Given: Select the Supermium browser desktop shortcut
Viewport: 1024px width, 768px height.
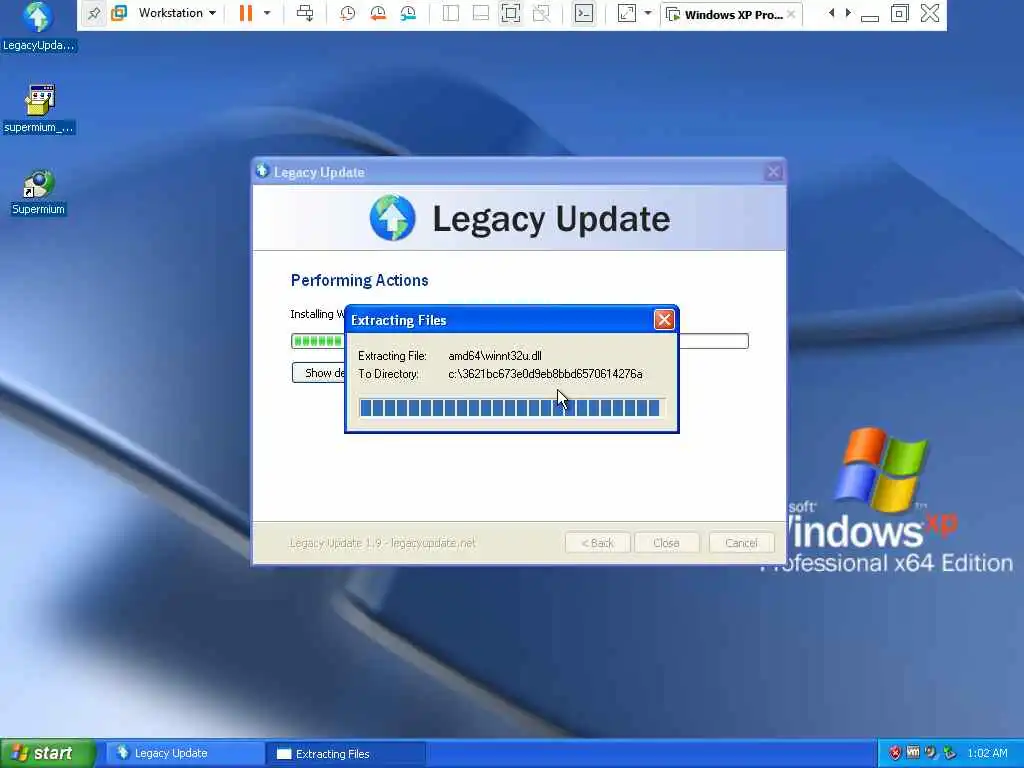Looking at the screenshot, I should [39, 193].
